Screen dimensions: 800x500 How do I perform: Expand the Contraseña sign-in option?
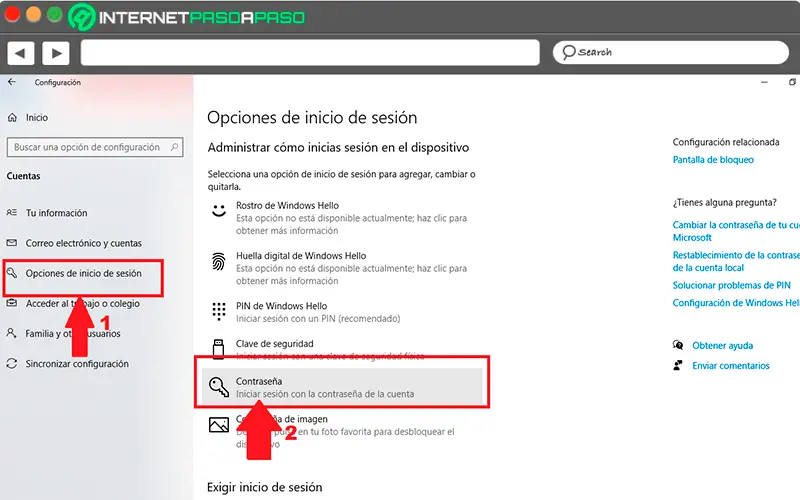pos(342,387)
